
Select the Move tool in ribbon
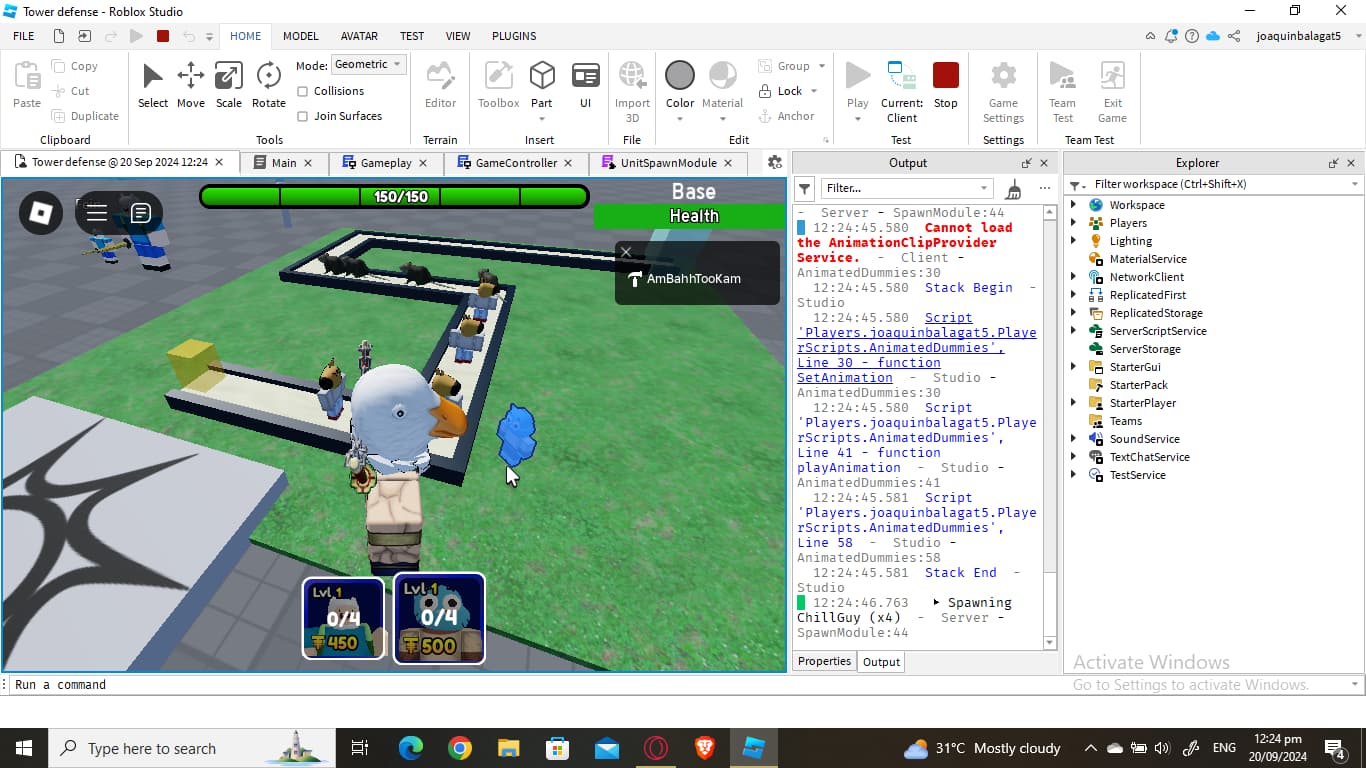tap(190, 85)
